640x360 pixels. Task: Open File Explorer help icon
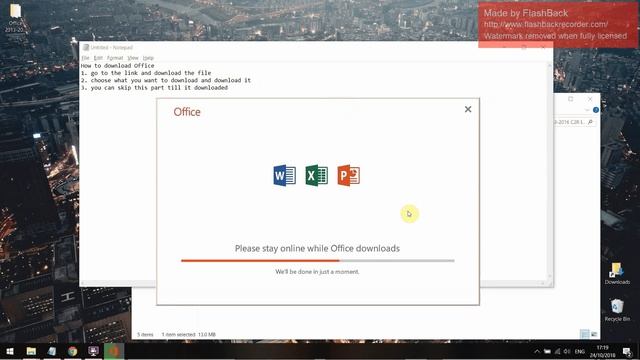point(596,110)
